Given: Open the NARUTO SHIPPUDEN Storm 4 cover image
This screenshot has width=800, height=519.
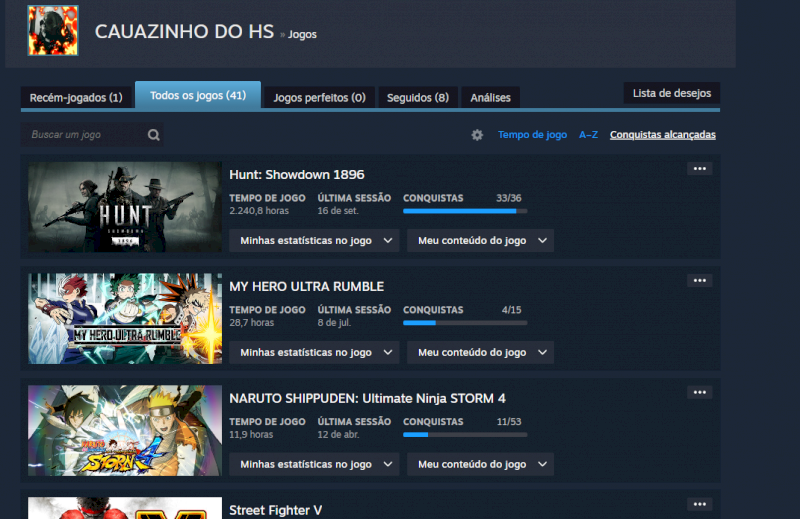Looking at the screenshot, I should tap(125, 430).
